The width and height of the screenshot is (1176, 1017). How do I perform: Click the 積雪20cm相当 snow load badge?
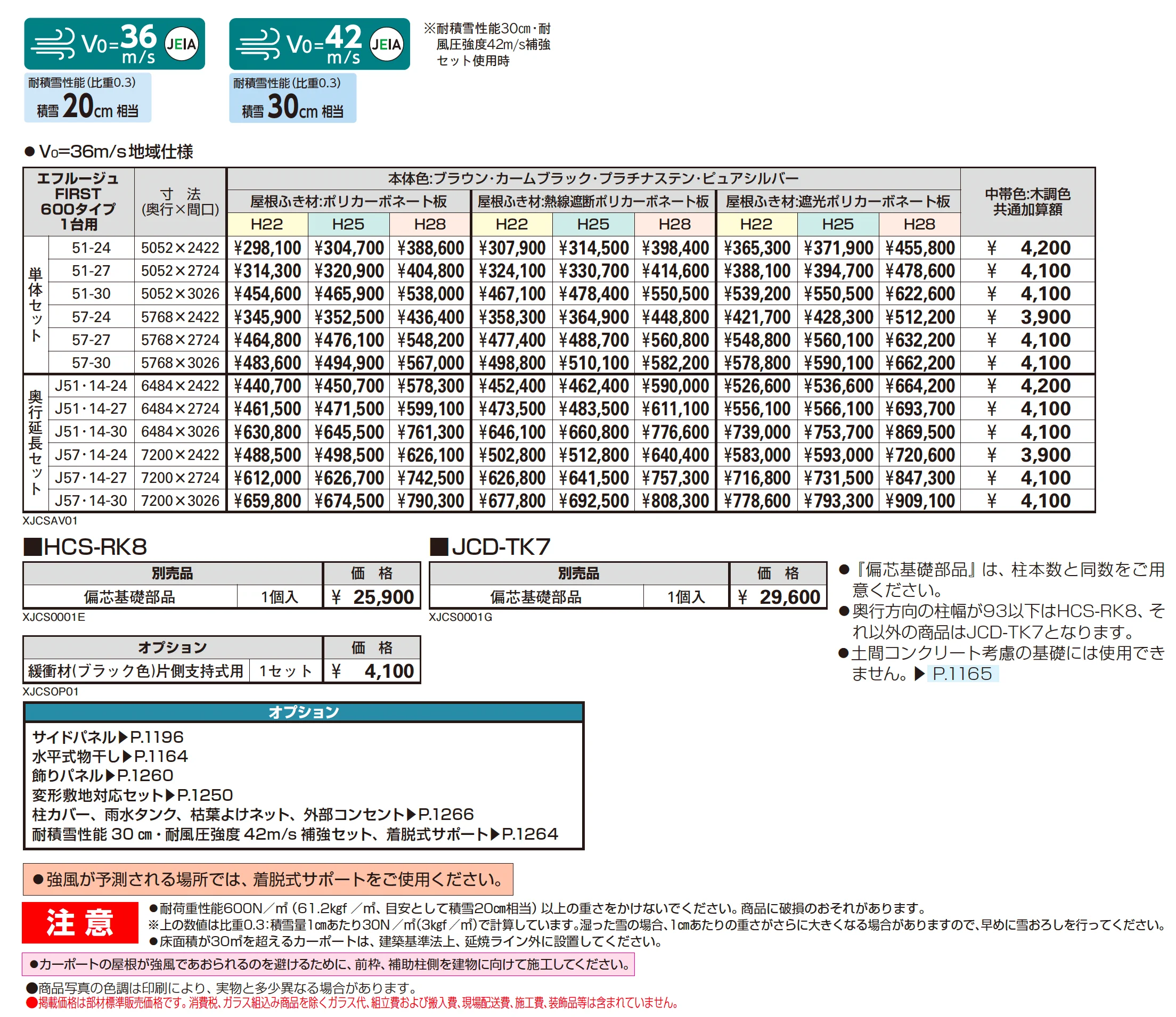pos(87,97)
